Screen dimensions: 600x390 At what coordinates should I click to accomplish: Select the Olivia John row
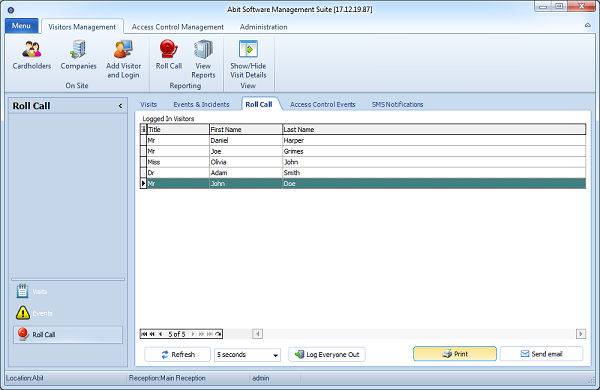(363, 162)
